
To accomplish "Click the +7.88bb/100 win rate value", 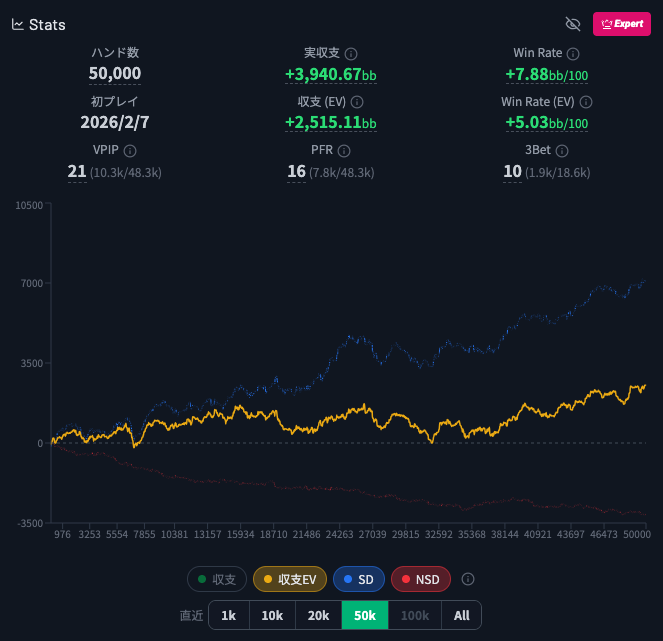I will (x=547, y=75).
